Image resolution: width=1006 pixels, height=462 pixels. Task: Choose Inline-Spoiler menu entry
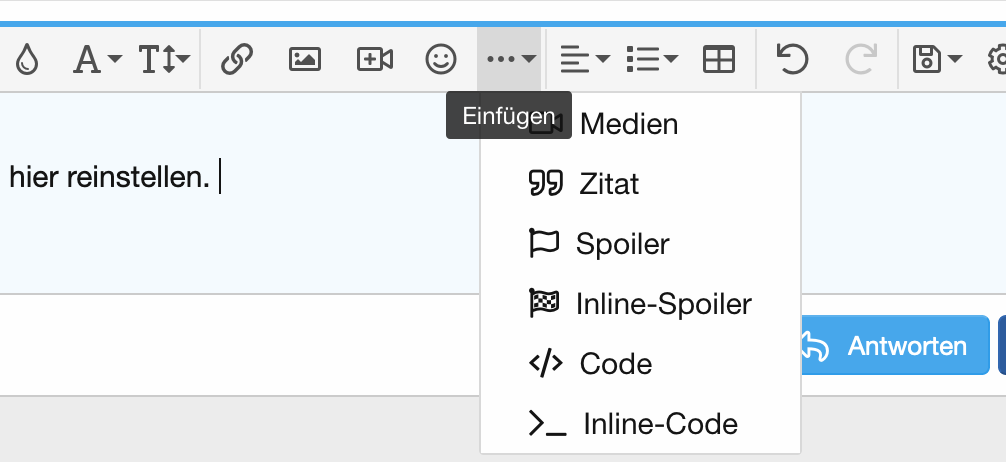[x=663, y=304]
